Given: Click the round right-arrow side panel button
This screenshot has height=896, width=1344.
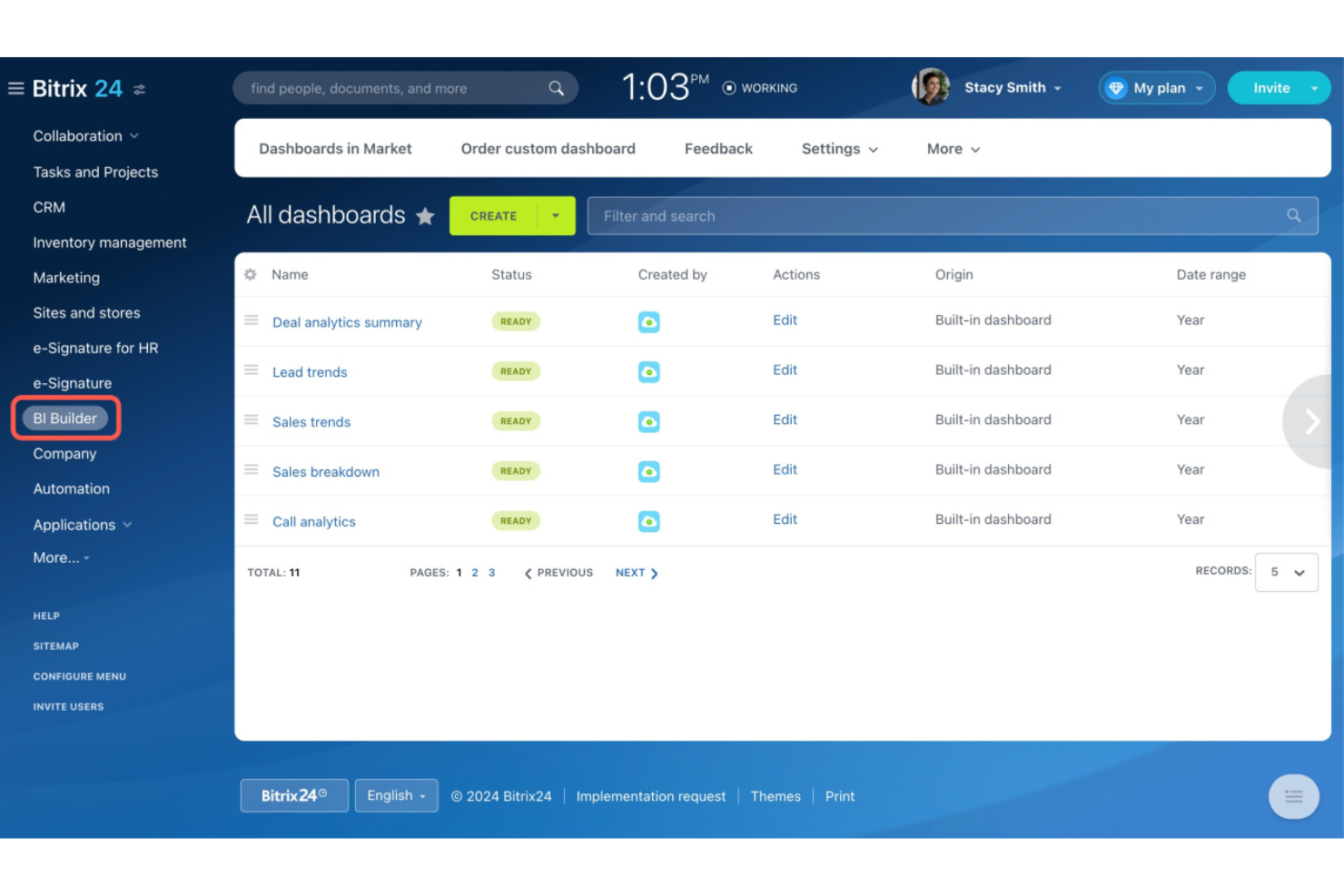Looking at the screenshot, I should pyautogui.click(x=1310, y=421).
